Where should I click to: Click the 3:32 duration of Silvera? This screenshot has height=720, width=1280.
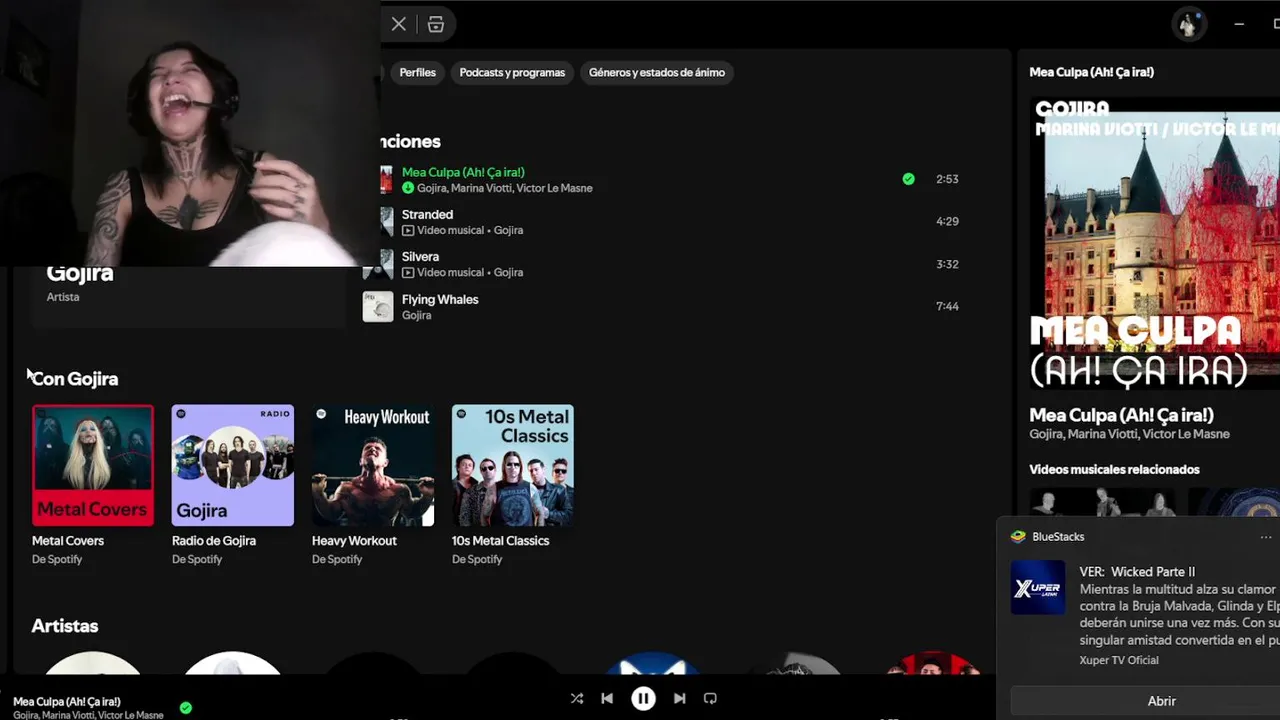coord(947,264)
